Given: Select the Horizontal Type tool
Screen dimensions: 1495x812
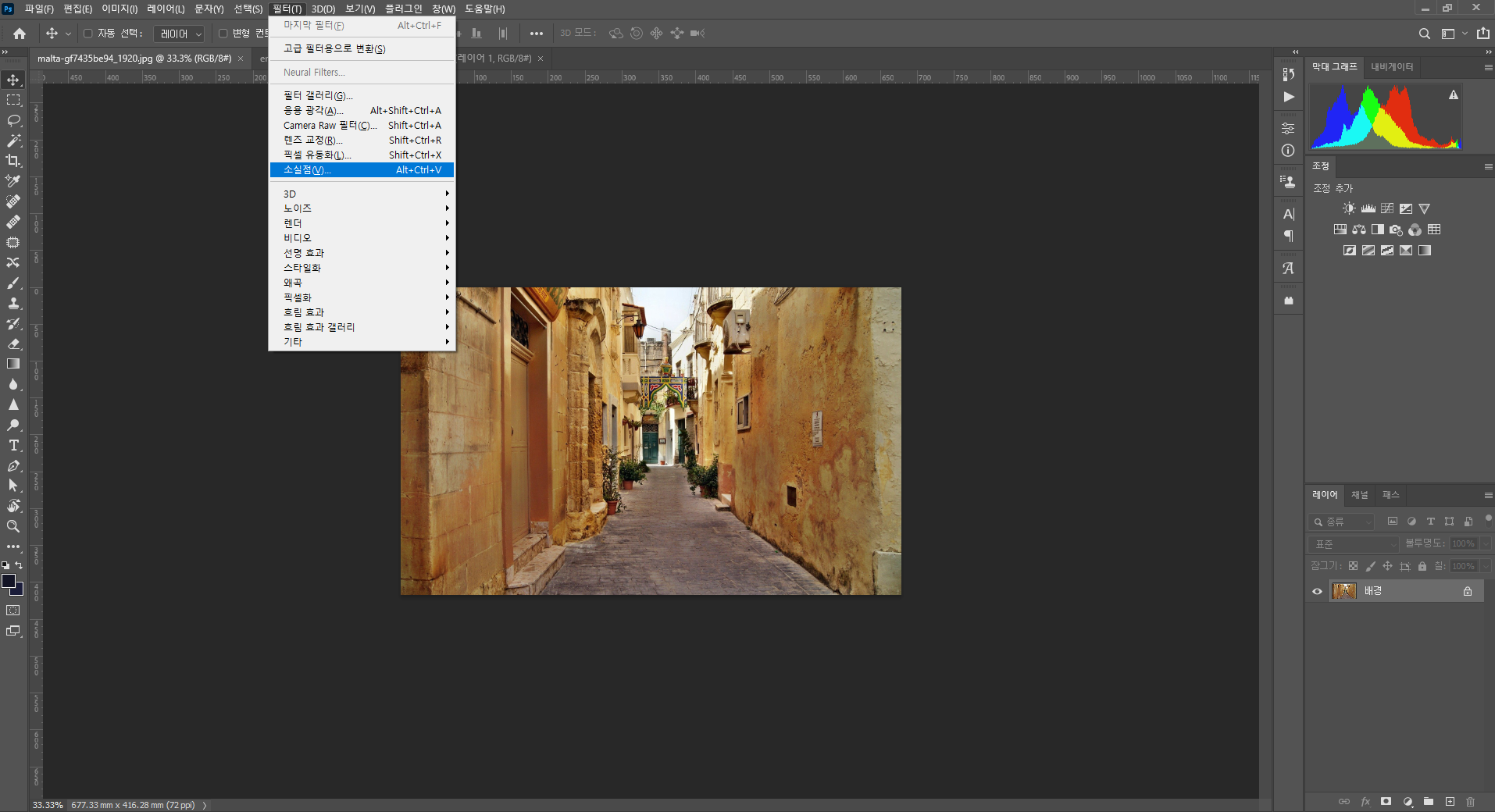Looking at the screenshot, I should [13, 445].
